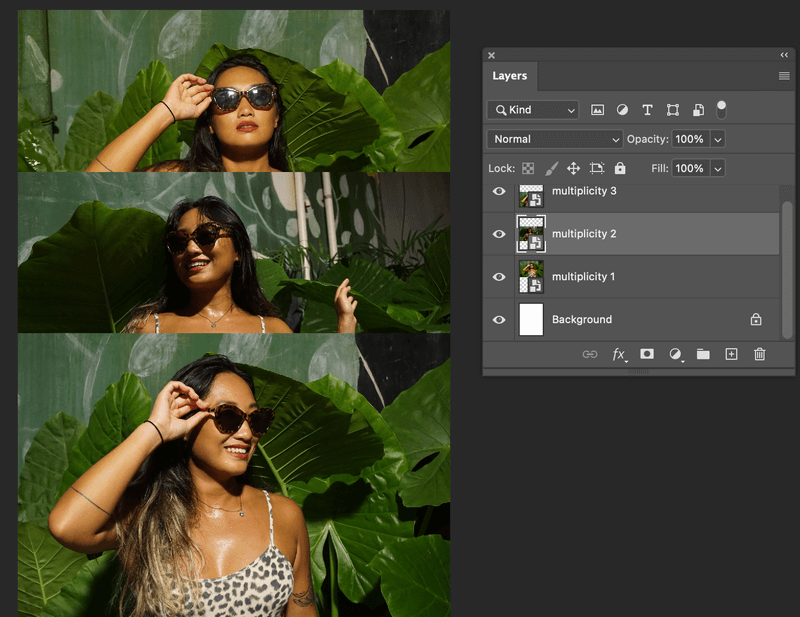Add a layer mask

pos(647,354)
